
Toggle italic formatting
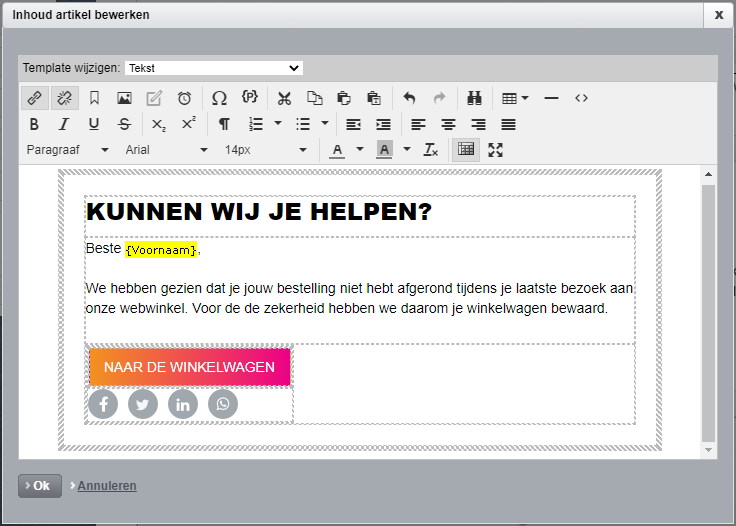(x=64, y=124)
